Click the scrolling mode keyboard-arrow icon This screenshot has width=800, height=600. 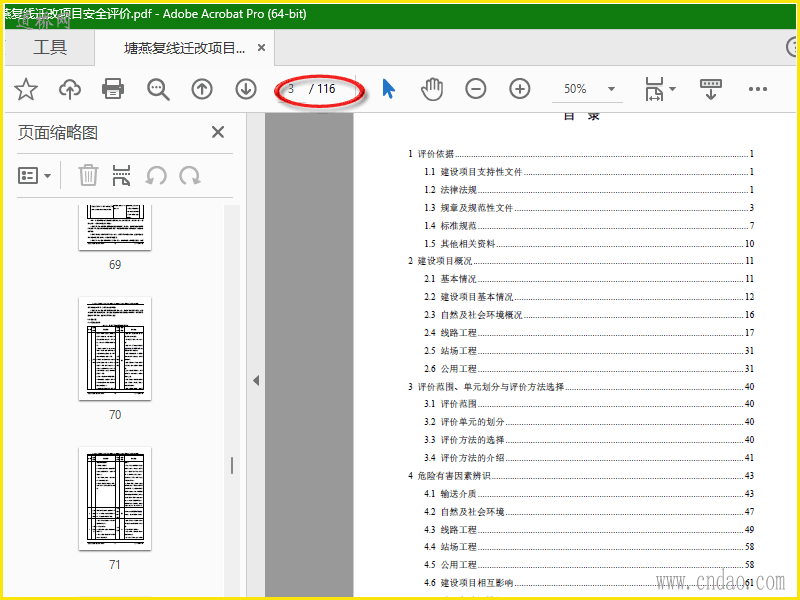click(711, 89)
